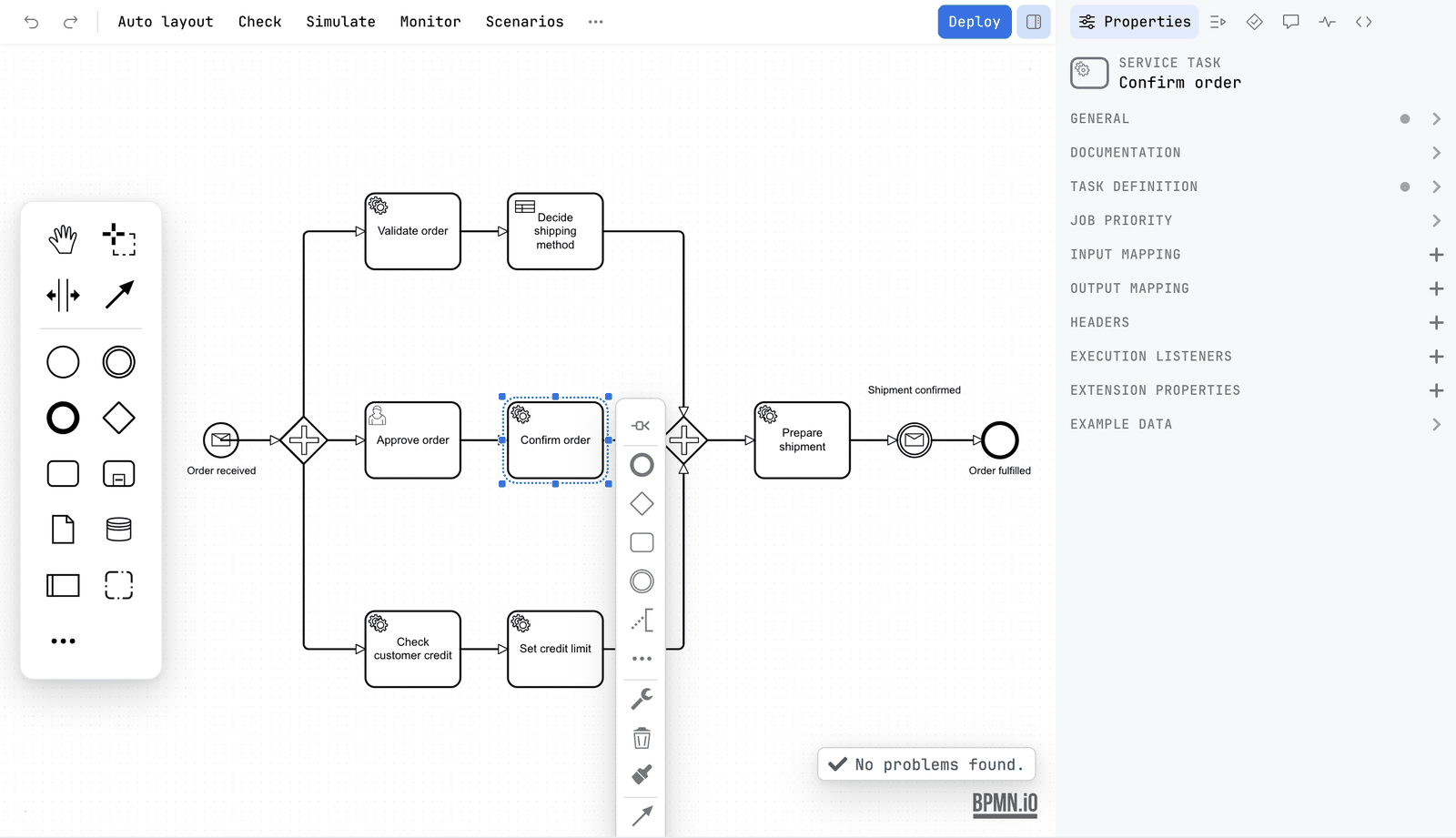The image size is (1456, 838).
Task: Open the comments speech bubble tab
Action: coord(1290,22)
